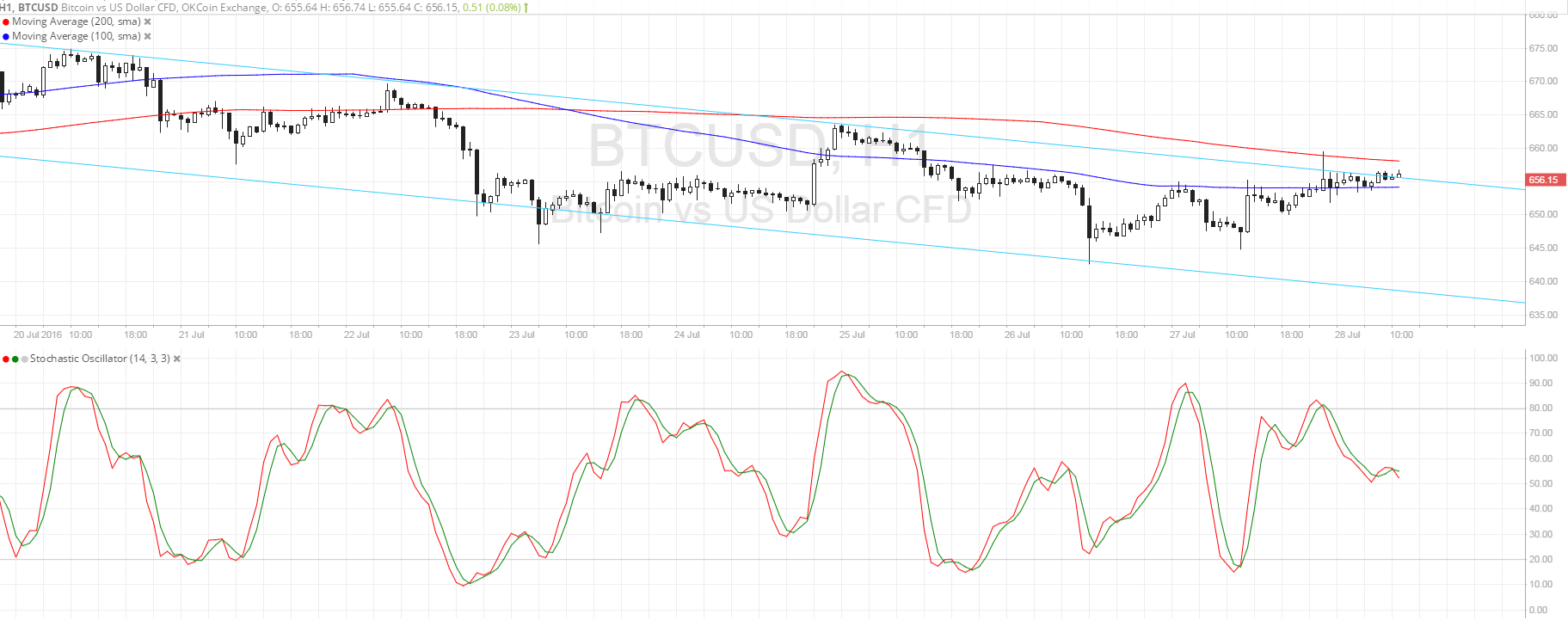Viewport: 1568px width, 620px height.
Task: Click the 50.00 oscillator axis label
Action: click(x=1541, y=483)
